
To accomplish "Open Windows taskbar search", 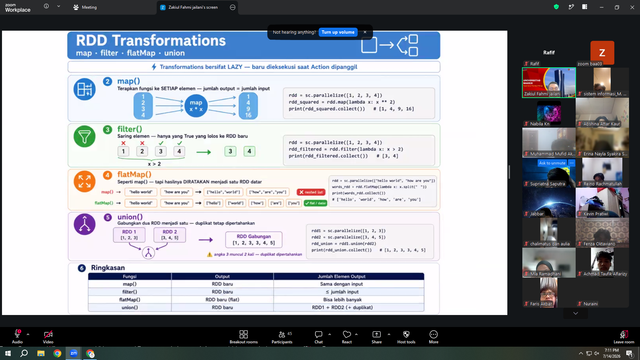I will coord(24,353).
